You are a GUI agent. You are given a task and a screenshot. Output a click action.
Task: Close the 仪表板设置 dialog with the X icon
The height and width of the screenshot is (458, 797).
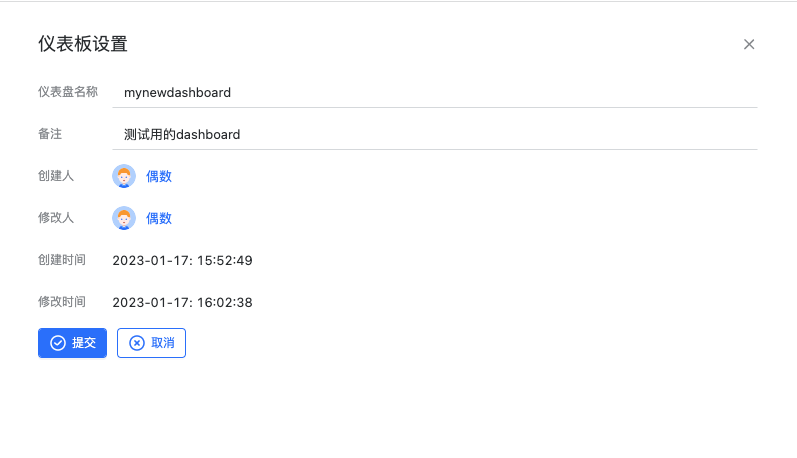(749, 44)
